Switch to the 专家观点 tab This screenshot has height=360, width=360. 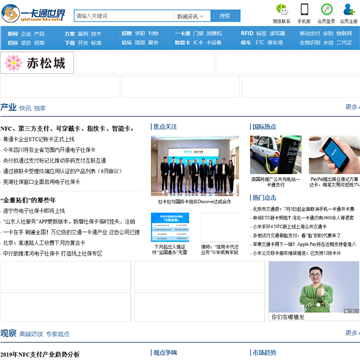[x=58, y=334]
